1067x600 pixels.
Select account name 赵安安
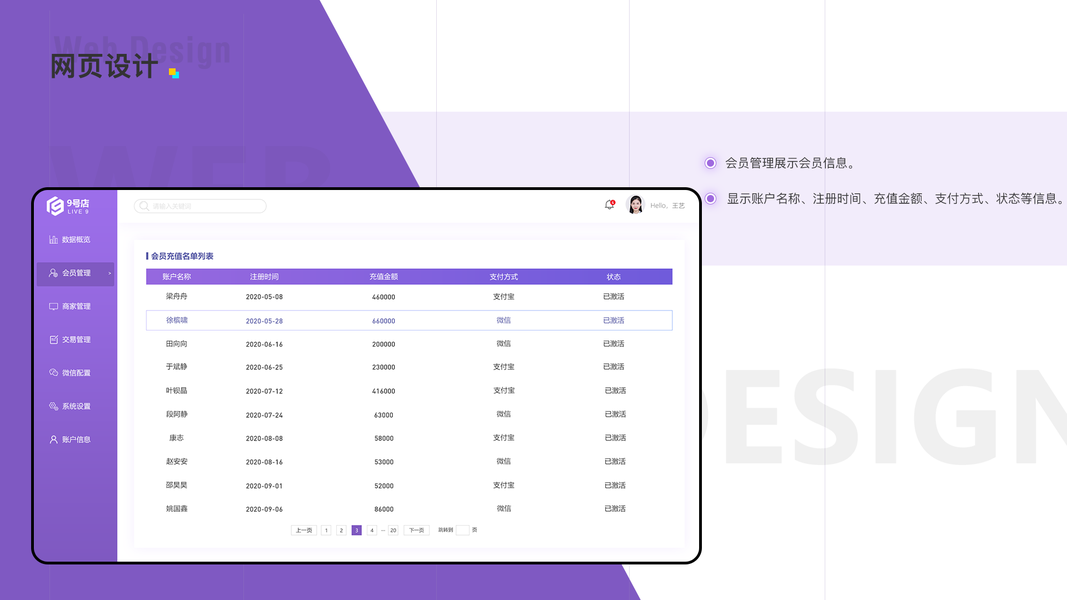click(x=176, y=461)
